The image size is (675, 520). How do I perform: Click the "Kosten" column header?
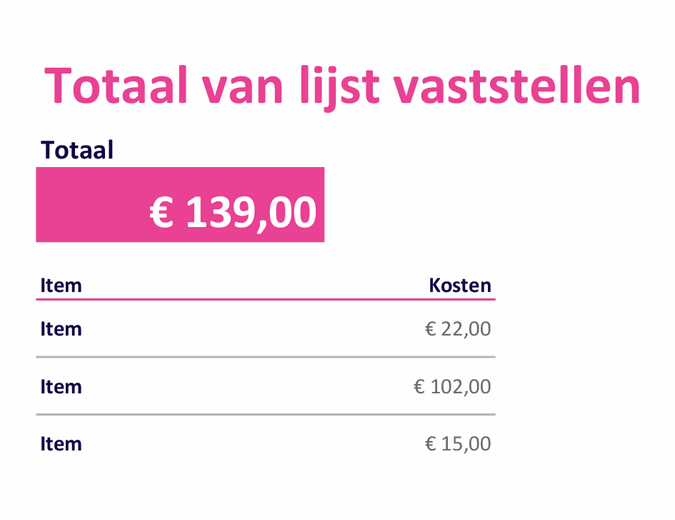(460, 285)
